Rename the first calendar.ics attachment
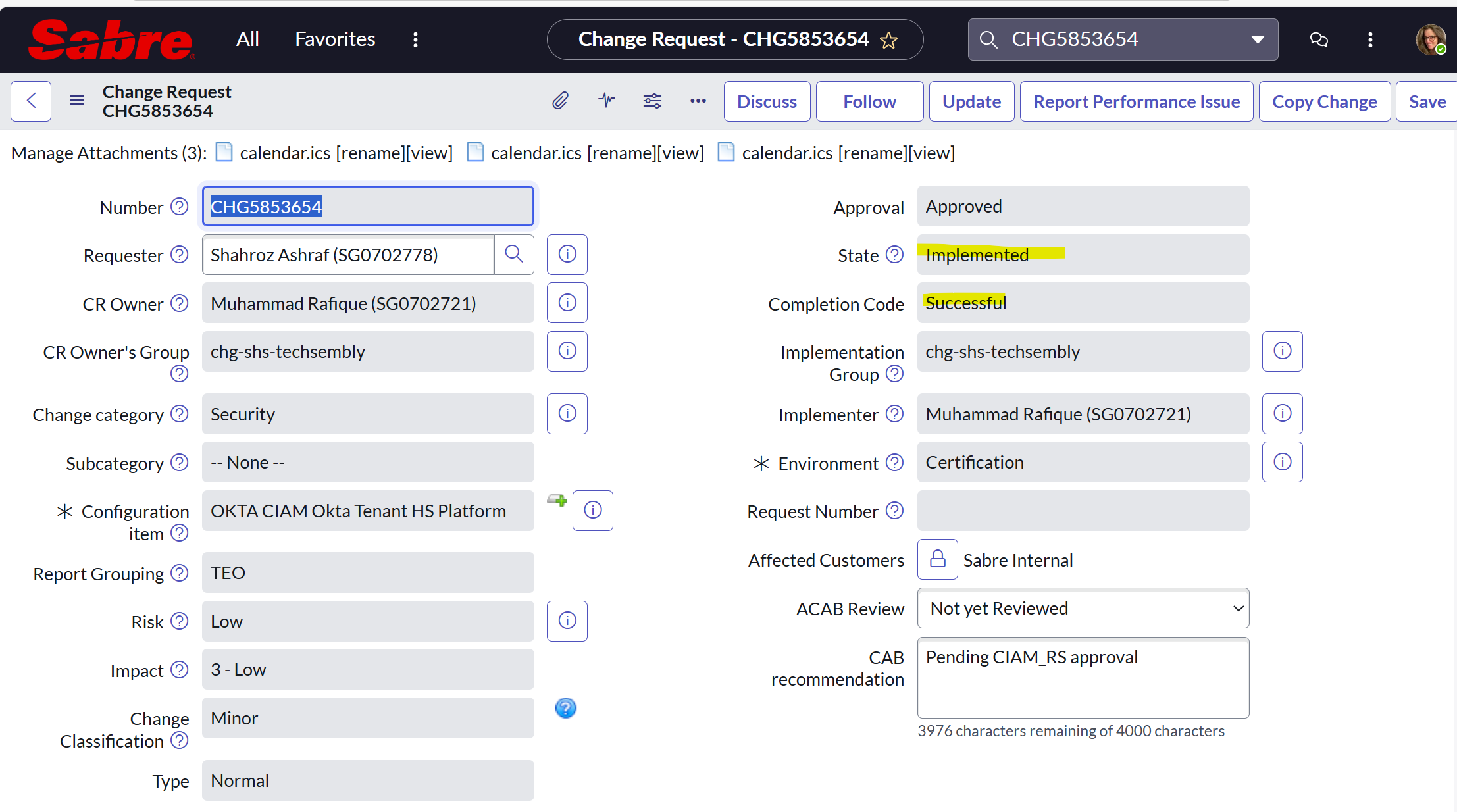Screen dimensions: 1457x812 (x=371, y=153)
